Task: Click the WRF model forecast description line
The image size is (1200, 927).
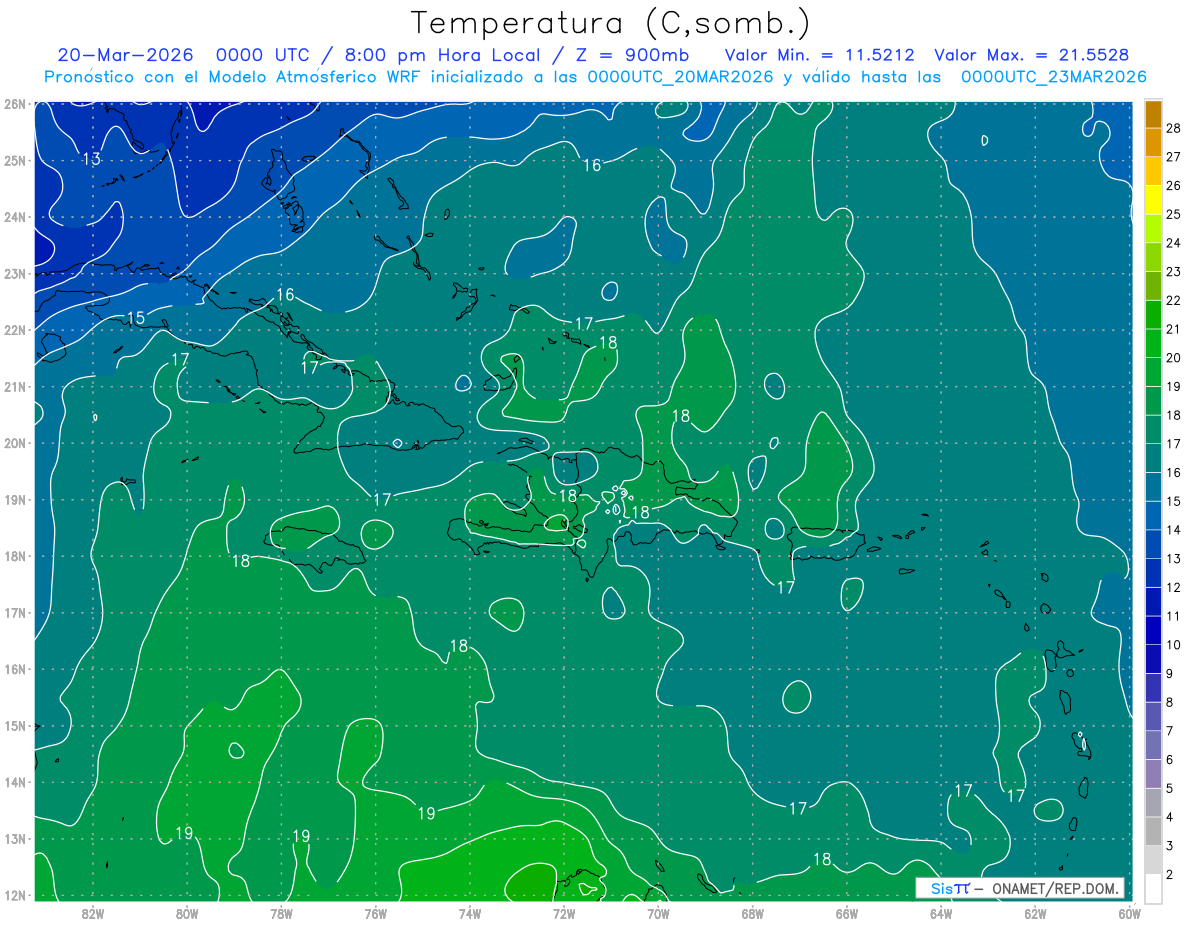Action: (x=595, y=77)
